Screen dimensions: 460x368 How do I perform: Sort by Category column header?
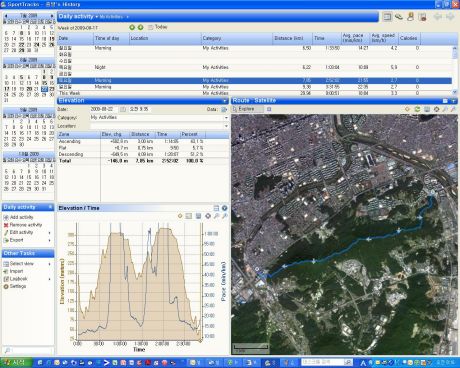tap(237, 38)
